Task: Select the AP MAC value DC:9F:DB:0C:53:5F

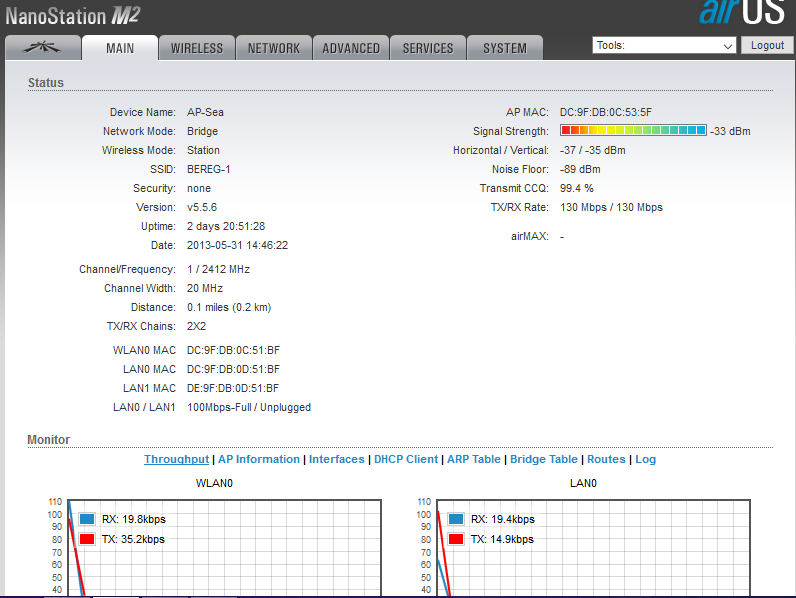Action: pyautogui.click(x=606, y=112)
